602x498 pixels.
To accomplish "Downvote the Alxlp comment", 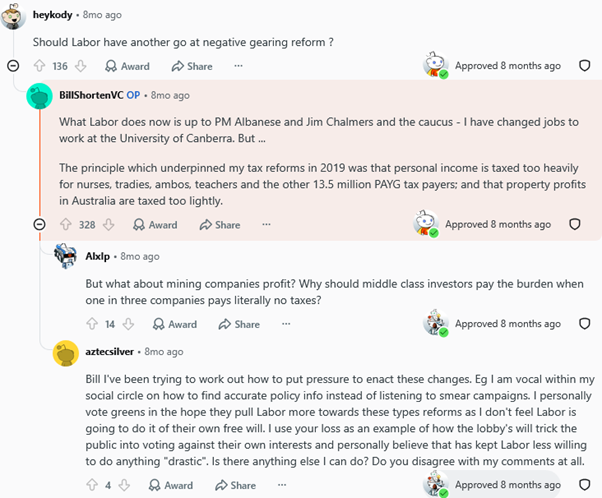I will click(128, 324).
